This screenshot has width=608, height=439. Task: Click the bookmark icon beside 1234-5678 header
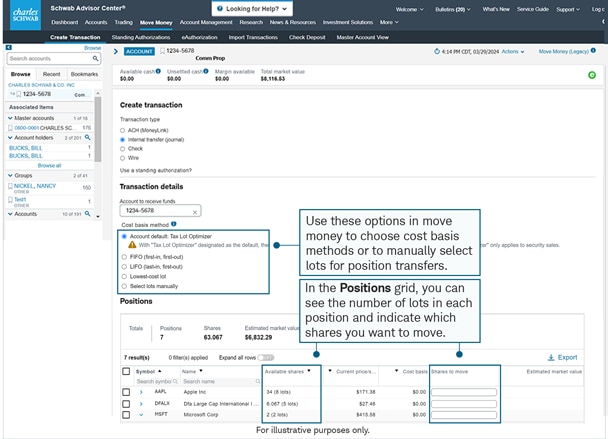[x=162, y=51]
